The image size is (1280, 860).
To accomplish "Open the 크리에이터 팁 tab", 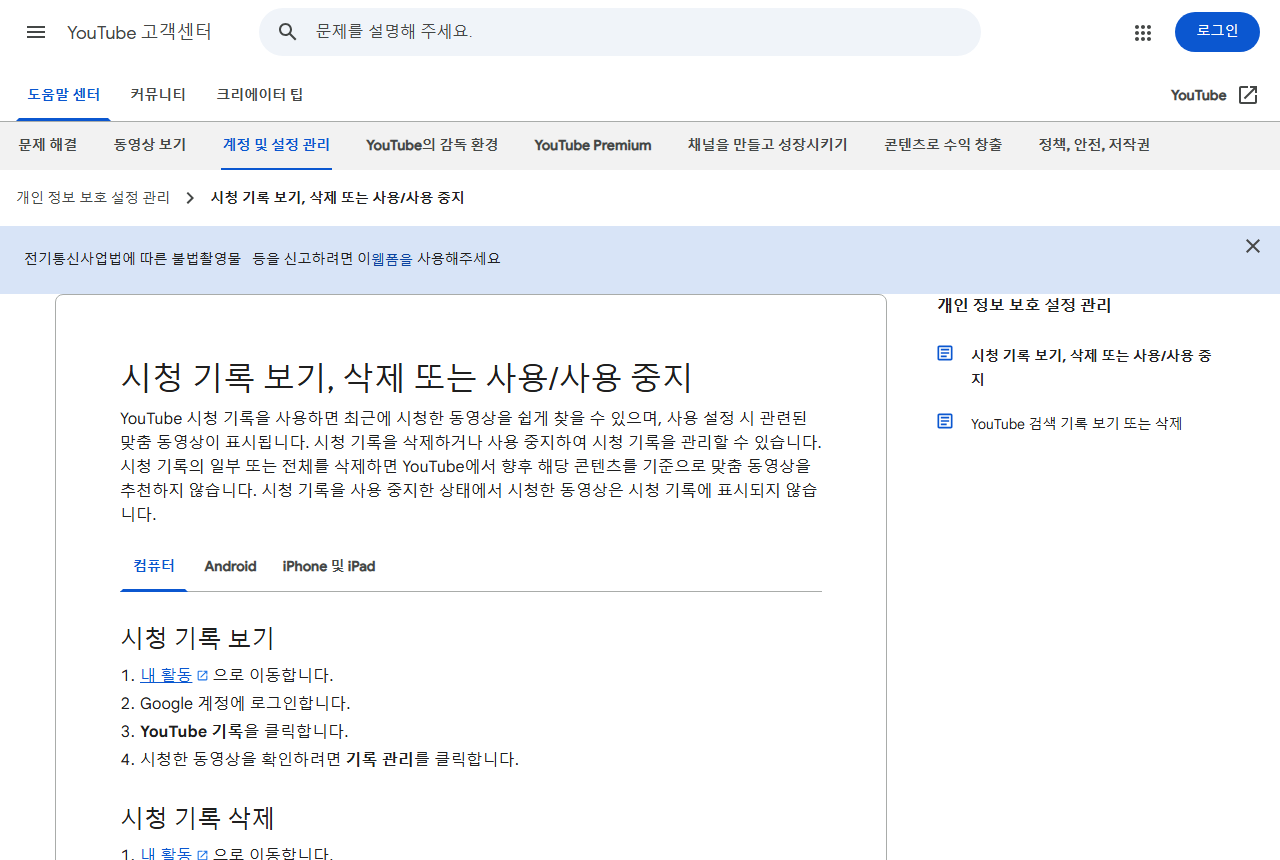I will (x=260, y=95).
